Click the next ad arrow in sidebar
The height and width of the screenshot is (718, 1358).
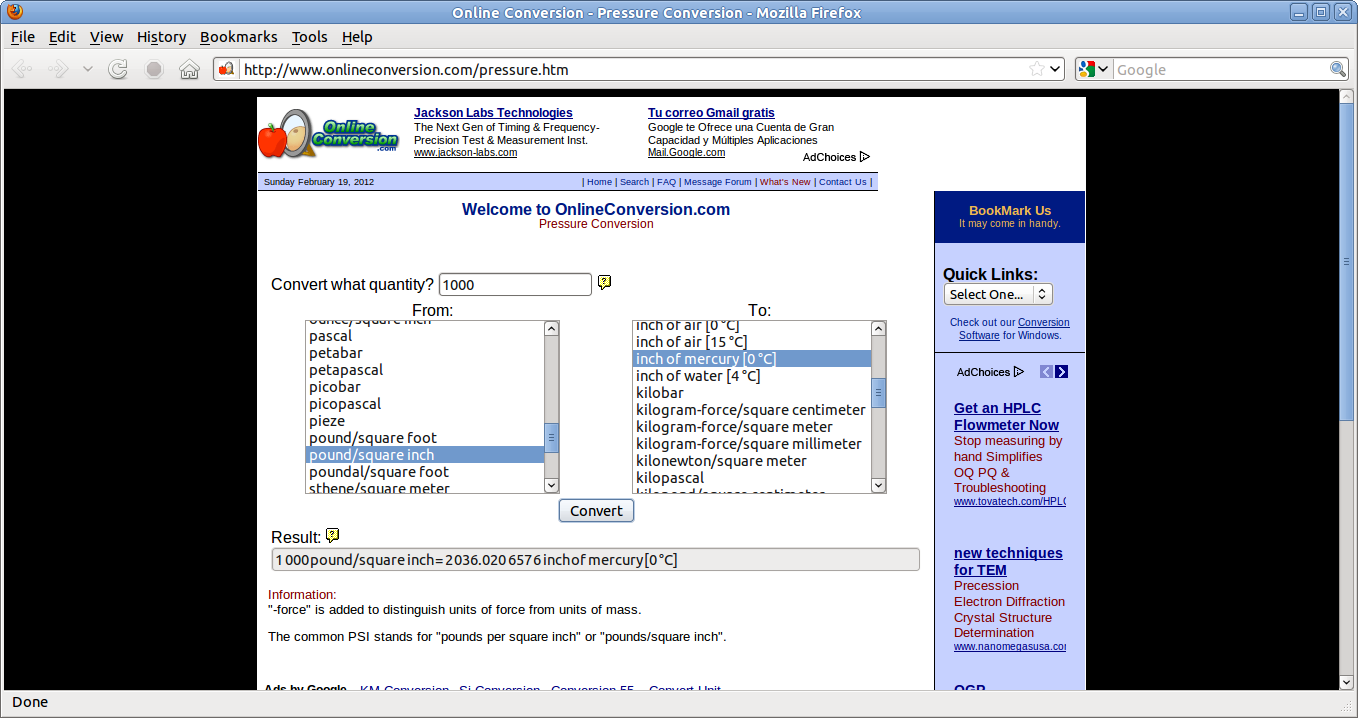pyautogui.click(x=1061, y=372)
